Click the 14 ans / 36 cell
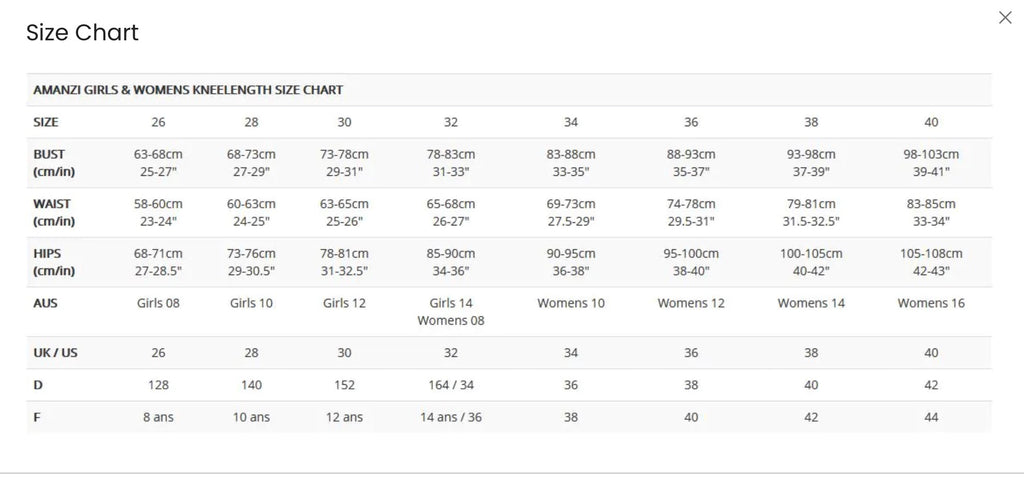 coord(451,417)
